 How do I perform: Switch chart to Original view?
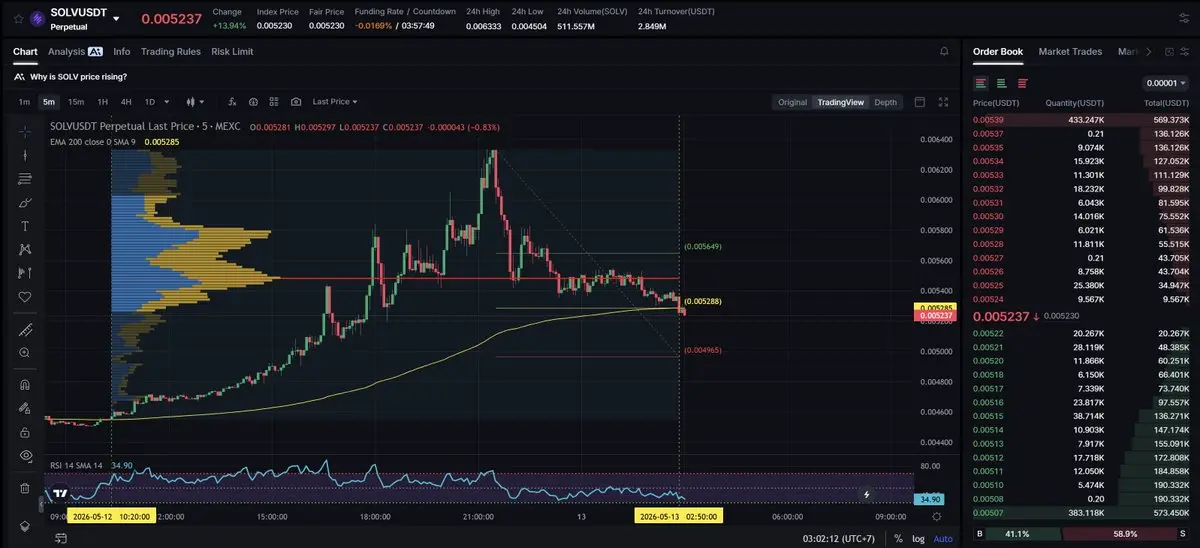pyautogui.click(x=792, y=102)
